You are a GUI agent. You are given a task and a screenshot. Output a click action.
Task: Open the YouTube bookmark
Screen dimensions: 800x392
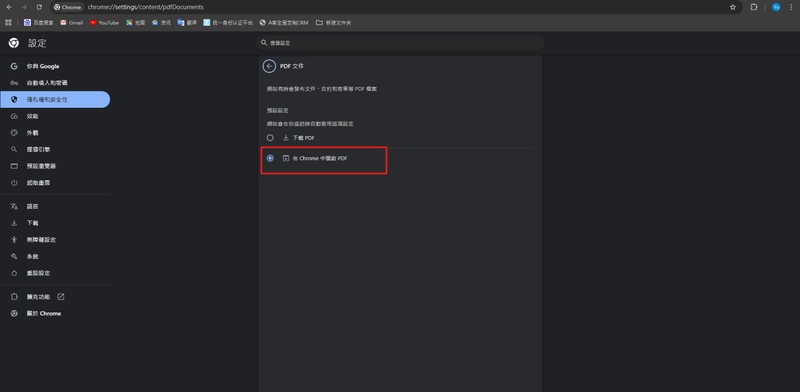[x=104, y=22]
